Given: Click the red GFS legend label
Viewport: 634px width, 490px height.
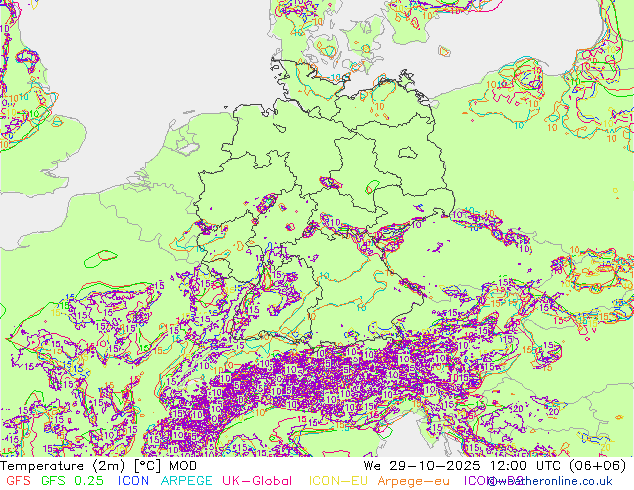Looking at the screenshot, I should click(x=18, y=481).
